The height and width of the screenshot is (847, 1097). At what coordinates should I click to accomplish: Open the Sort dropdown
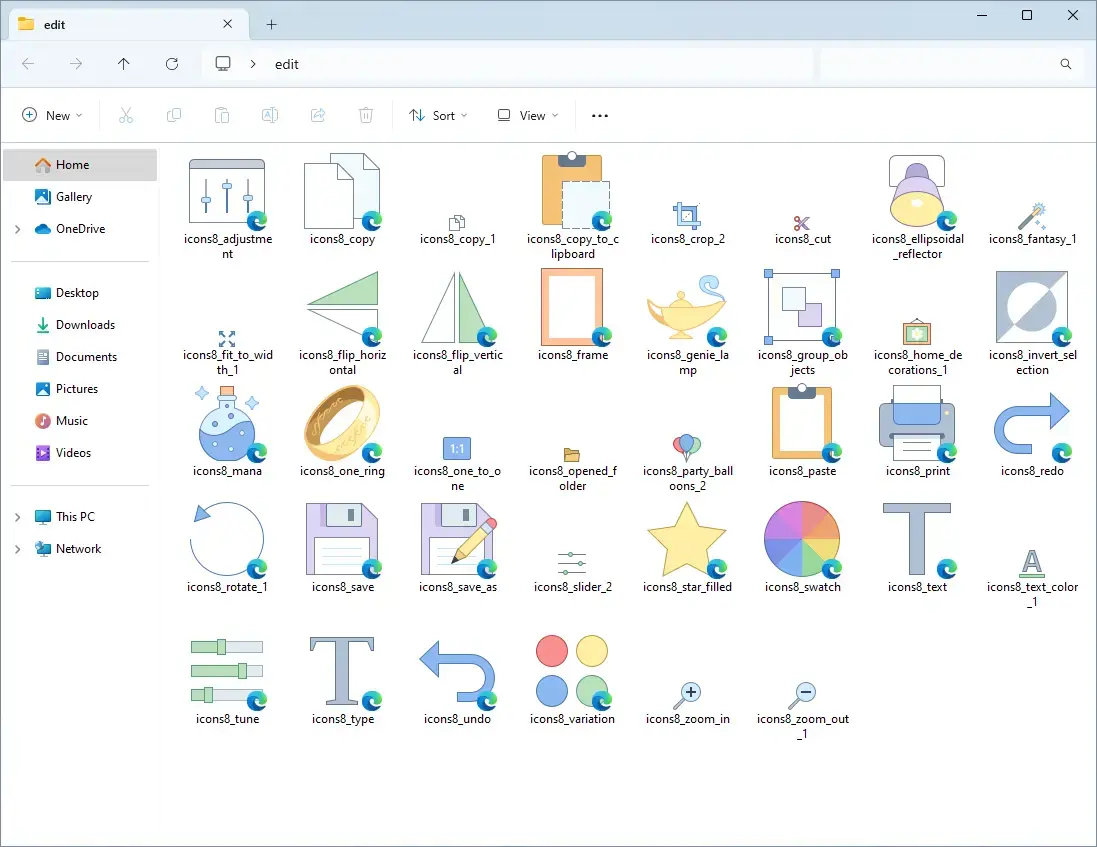click(438, 115)
